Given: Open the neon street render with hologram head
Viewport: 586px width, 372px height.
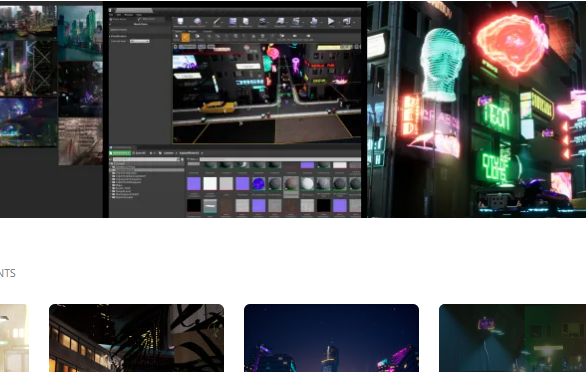Looking at the screenshot, I should [x=476, y=109].
